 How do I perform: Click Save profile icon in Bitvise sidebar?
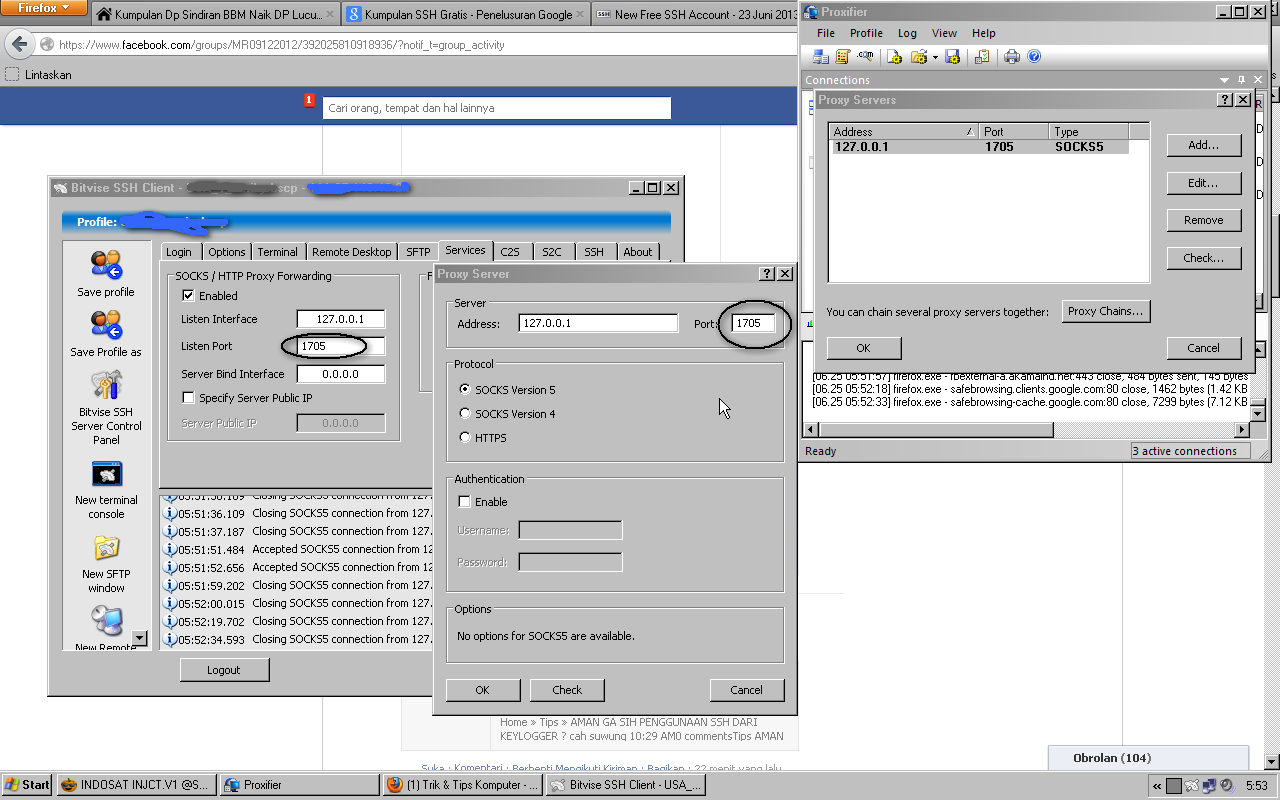pos(106,266)
